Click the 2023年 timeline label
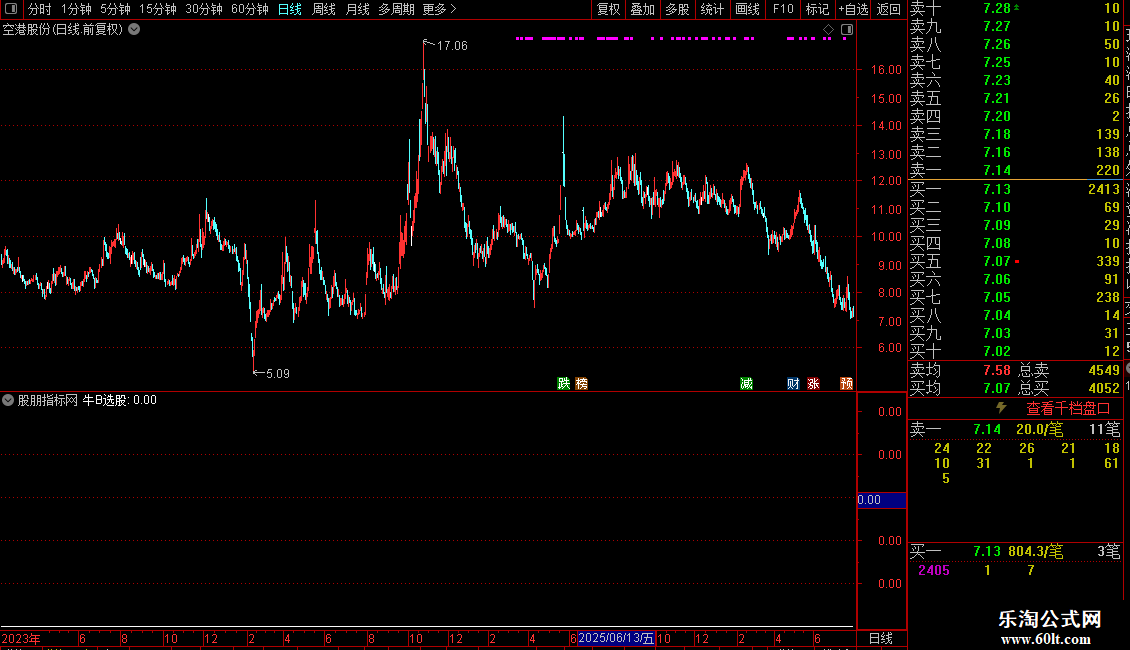This screenshot has width=1130, height=650. pyautogui.click(x=21, y=638)
